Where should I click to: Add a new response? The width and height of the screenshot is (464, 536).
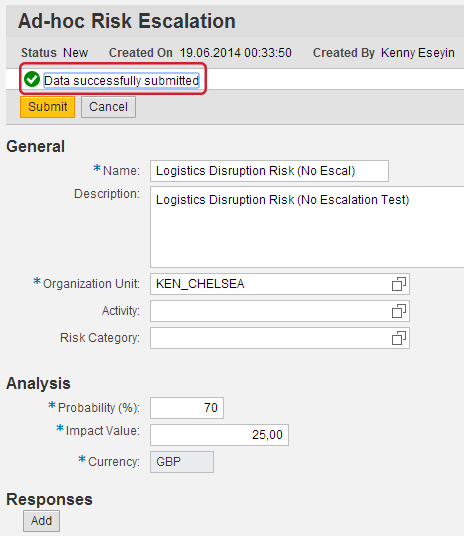pyautogui.click(x=41, y=521)
